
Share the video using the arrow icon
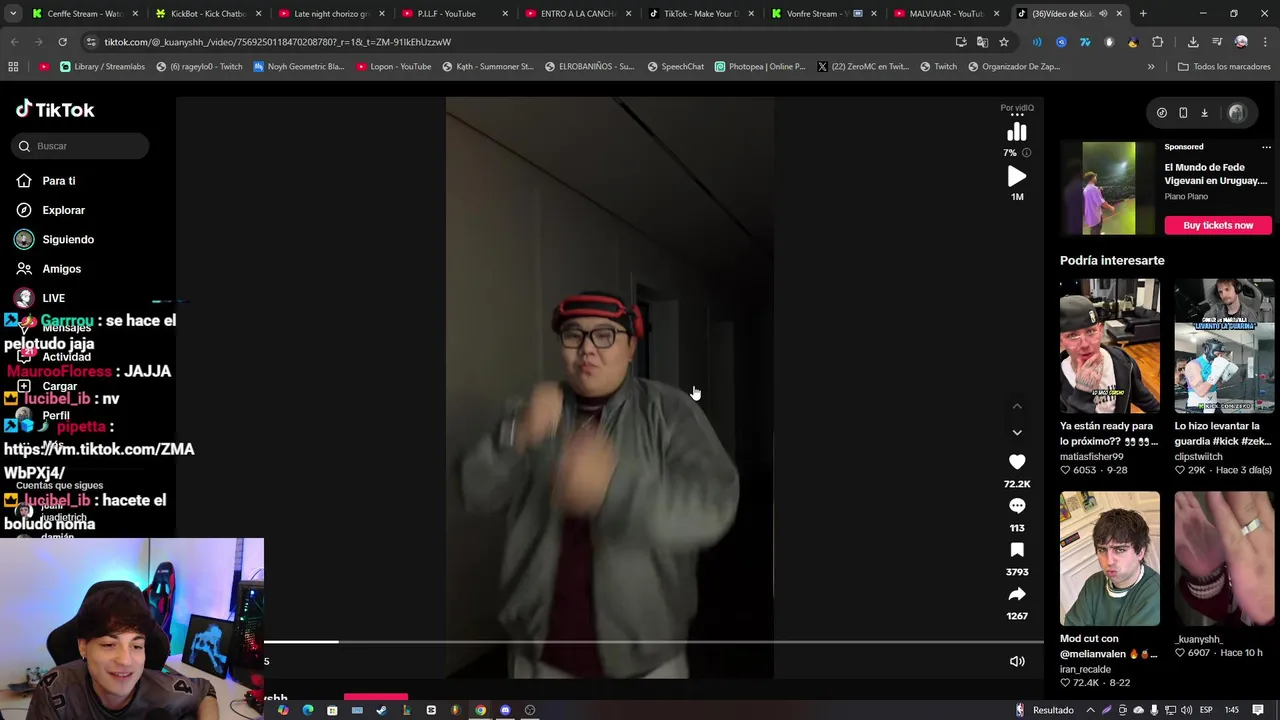click(x=1017, y=594)
